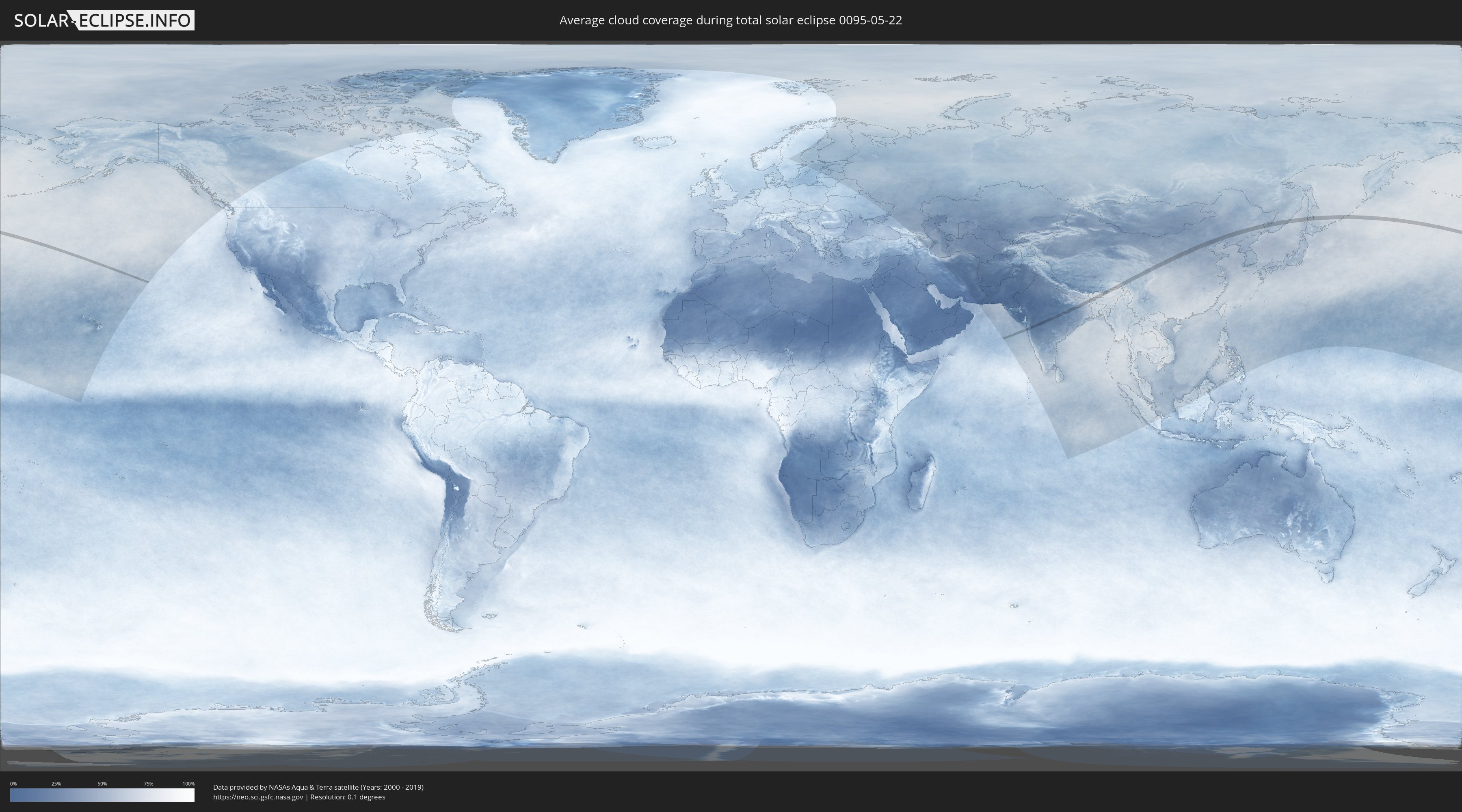Click the '50%' legend label
Screen dimensions: 1462x812
(102, 784)
